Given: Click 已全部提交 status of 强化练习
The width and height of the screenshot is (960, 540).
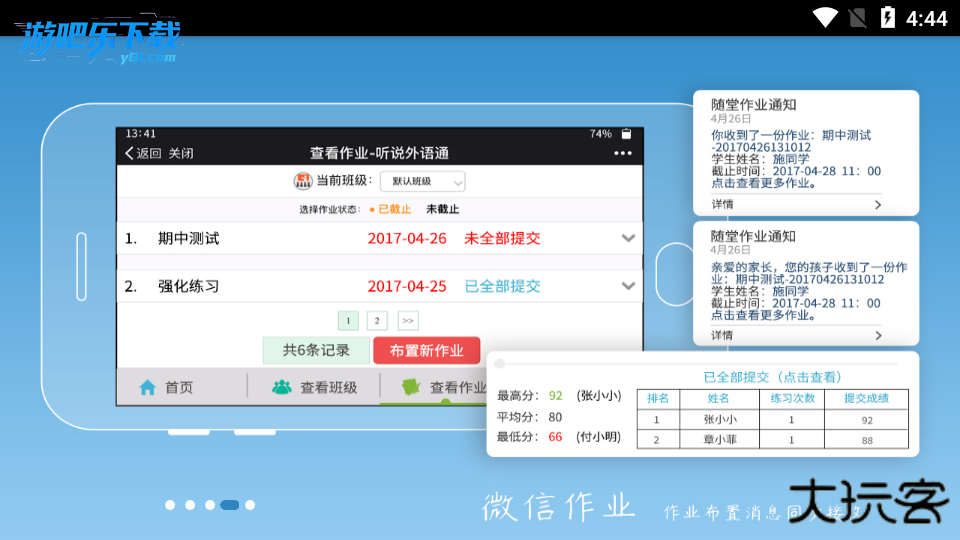Looking at the screenshot, I should tap(502, 286).
